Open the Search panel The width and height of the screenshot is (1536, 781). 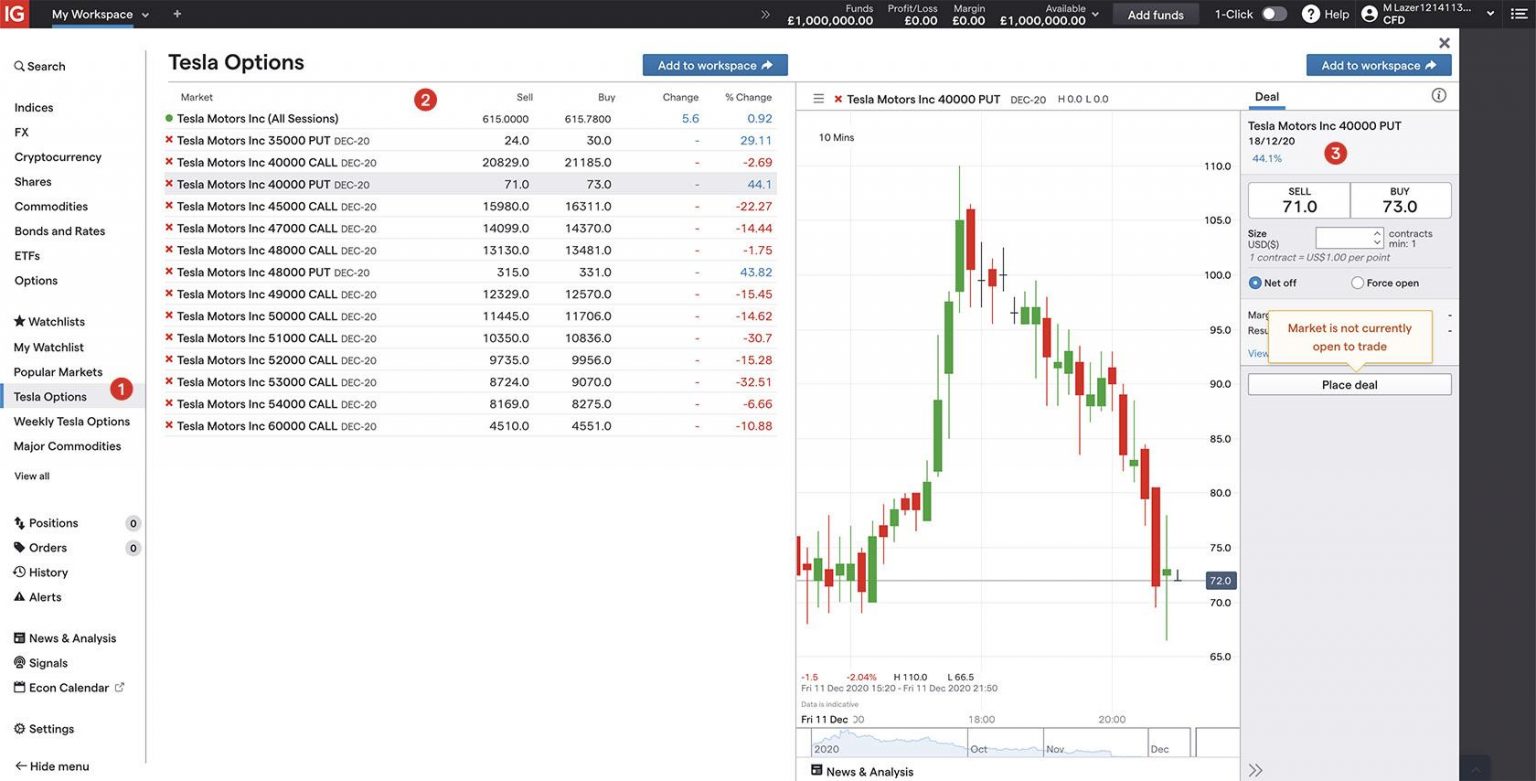(x=39, y=65)
